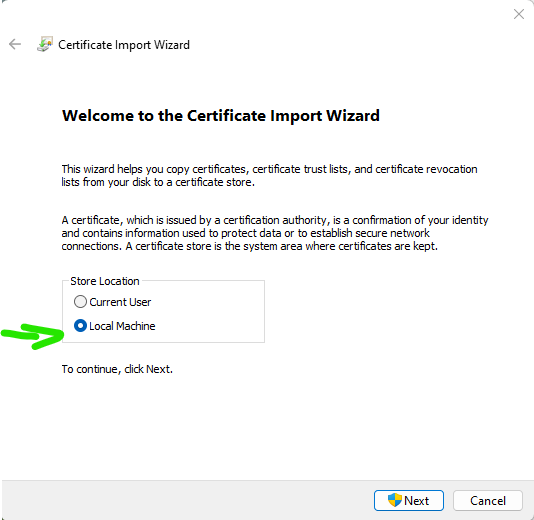
Task: Cancel the certificate import
Action: (488, 501)
